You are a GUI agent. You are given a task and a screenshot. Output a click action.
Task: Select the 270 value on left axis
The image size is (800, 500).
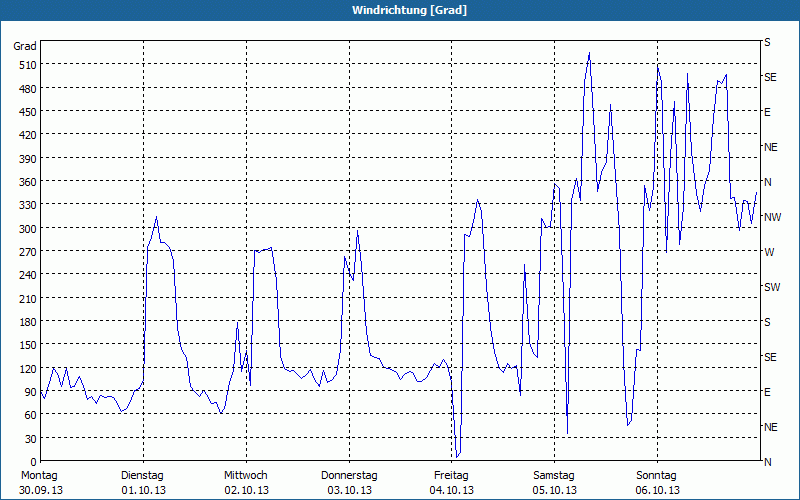tap(28, 252)
